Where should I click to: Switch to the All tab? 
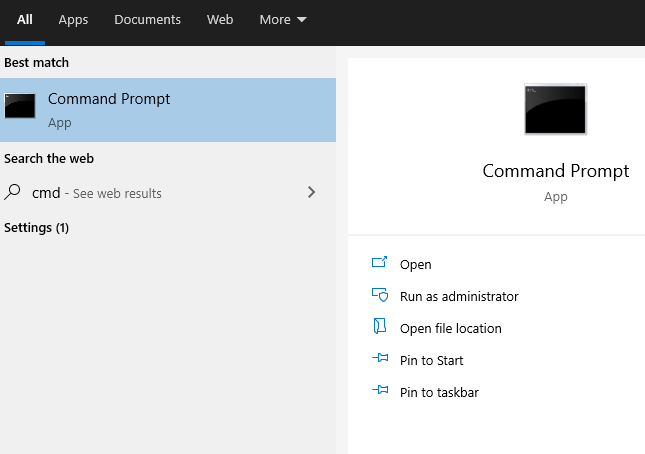25,20
